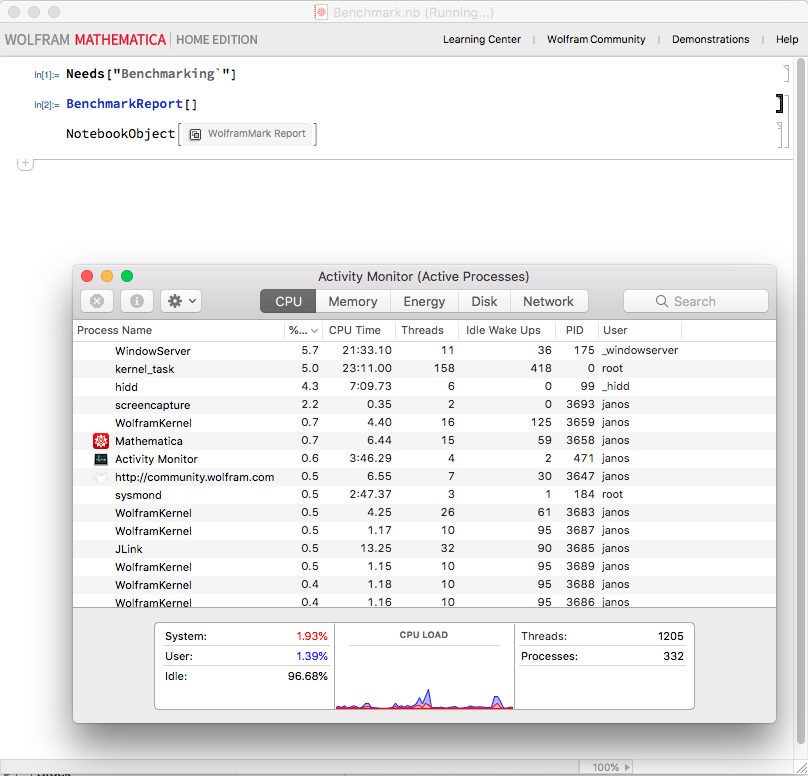Sort by % CPU column header
The height and width of the screenshot is (776, 808).
(303, 330)
